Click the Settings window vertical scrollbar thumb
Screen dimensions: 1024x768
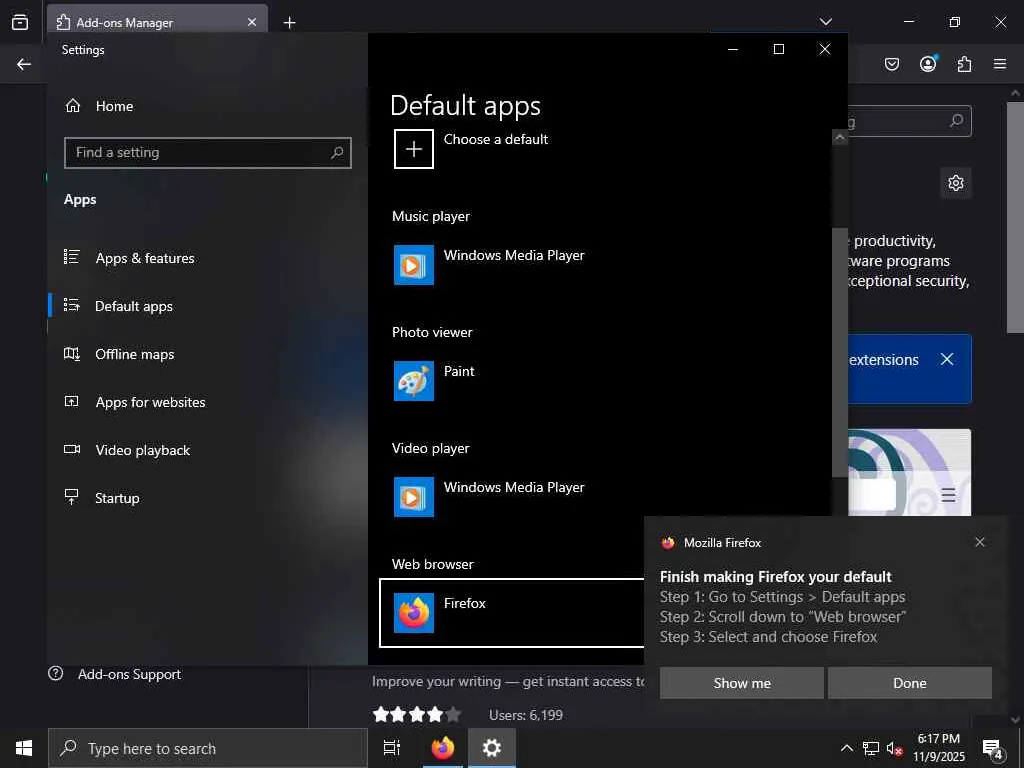pyautogui.click(x=840, y=353)
